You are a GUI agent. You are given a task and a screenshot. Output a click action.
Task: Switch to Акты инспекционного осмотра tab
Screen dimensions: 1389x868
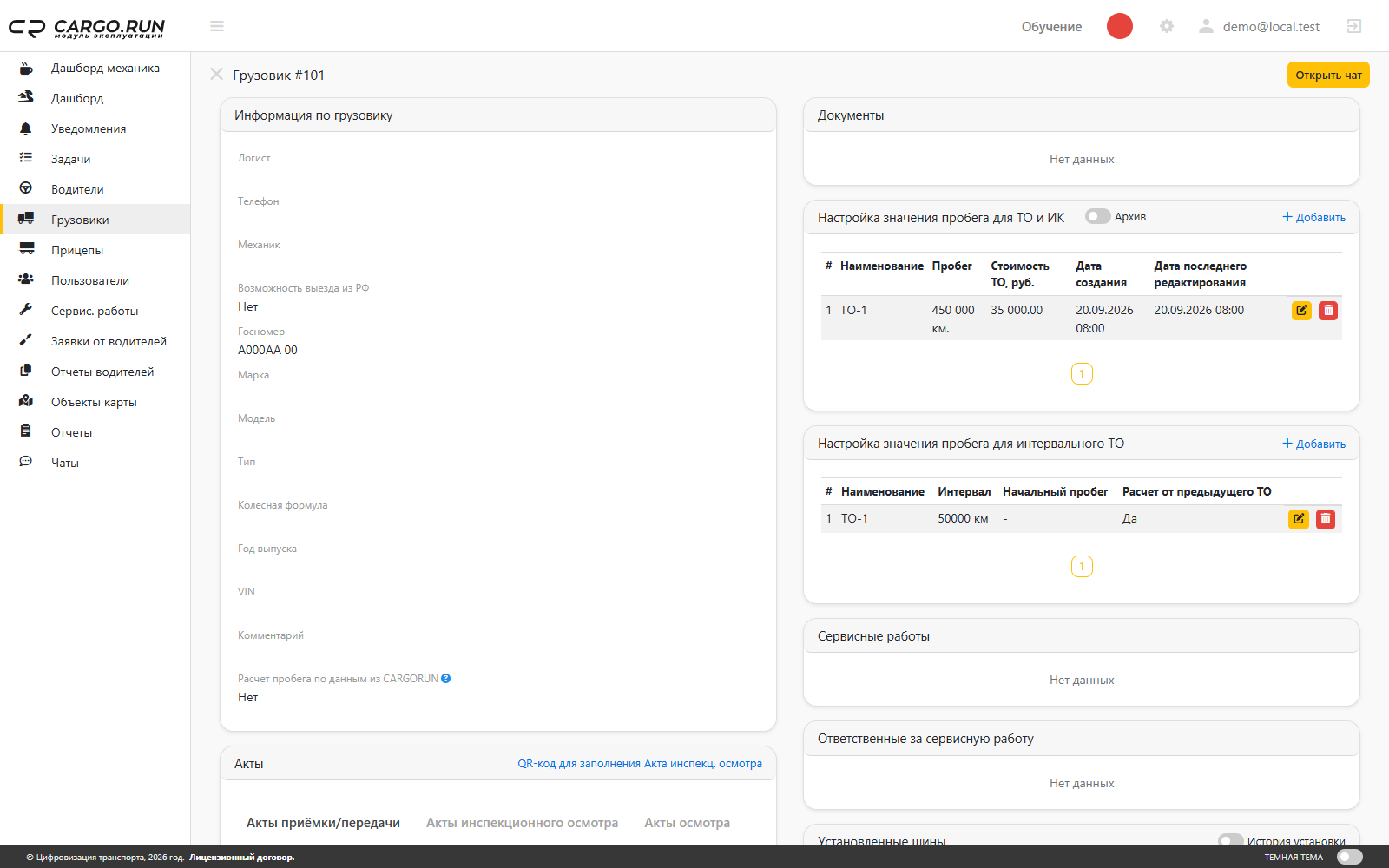click(522, 823)
